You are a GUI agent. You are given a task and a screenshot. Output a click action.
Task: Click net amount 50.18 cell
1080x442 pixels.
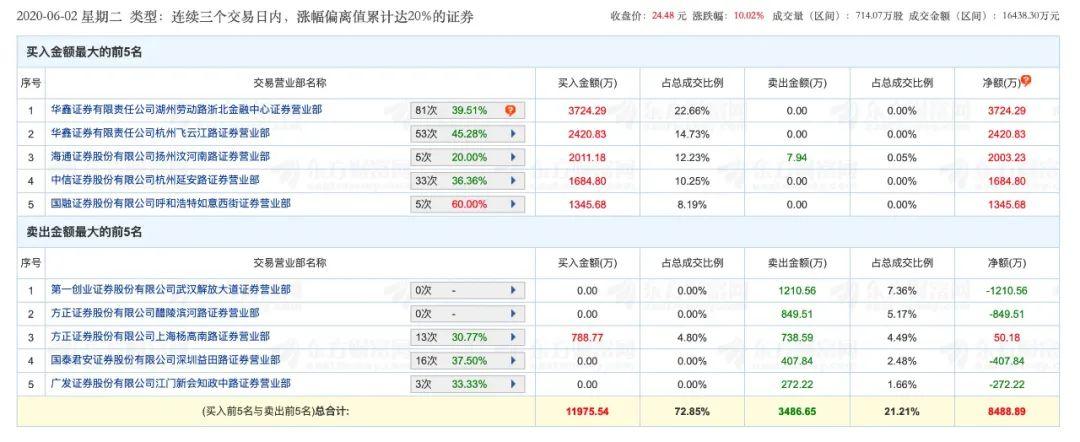click(x=1006, y=337)
